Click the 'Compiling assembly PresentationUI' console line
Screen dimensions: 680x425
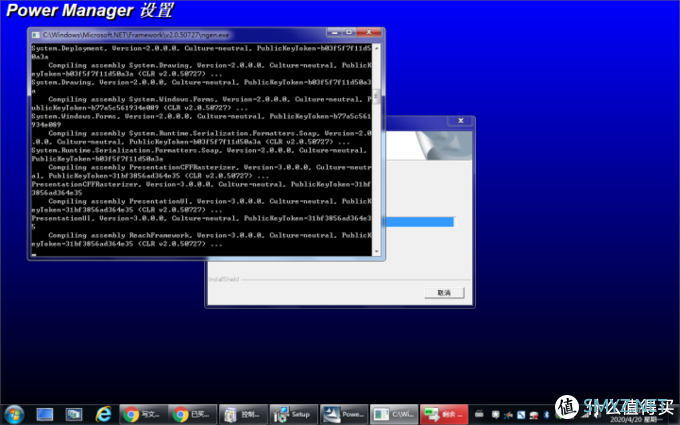click(210, 201)
